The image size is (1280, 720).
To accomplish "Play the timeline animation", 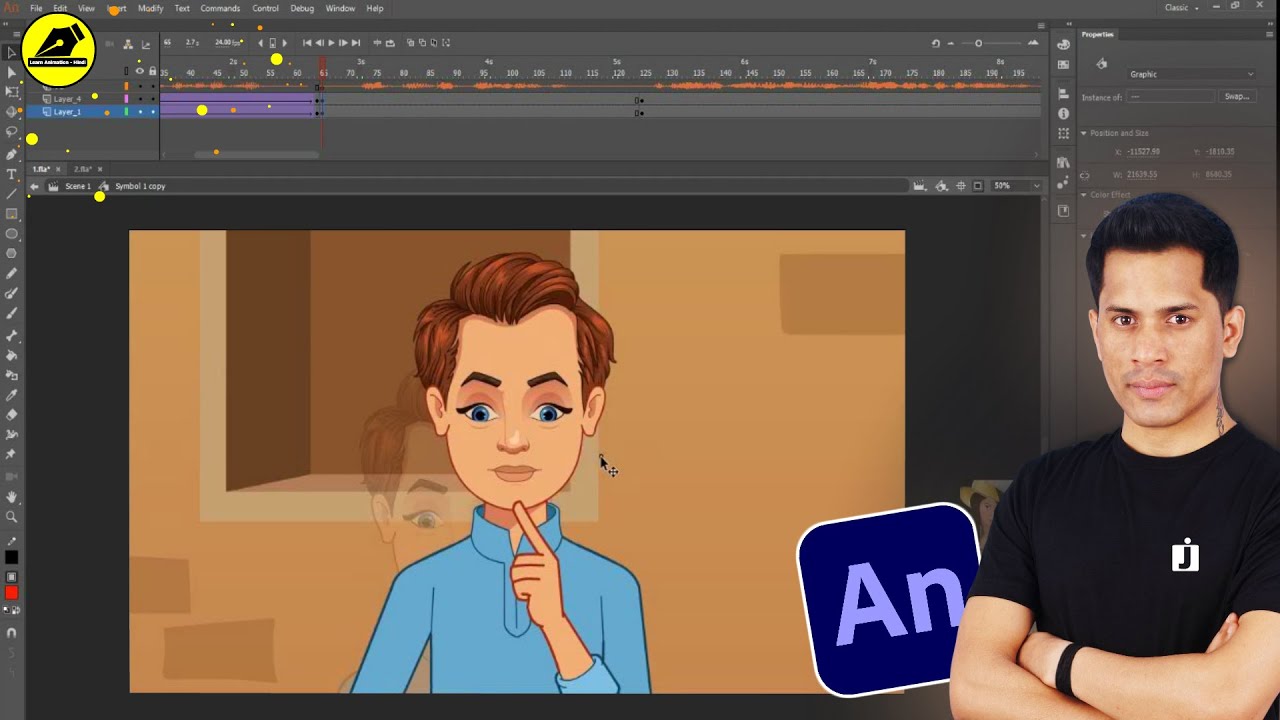I will [x=331, y=43].
